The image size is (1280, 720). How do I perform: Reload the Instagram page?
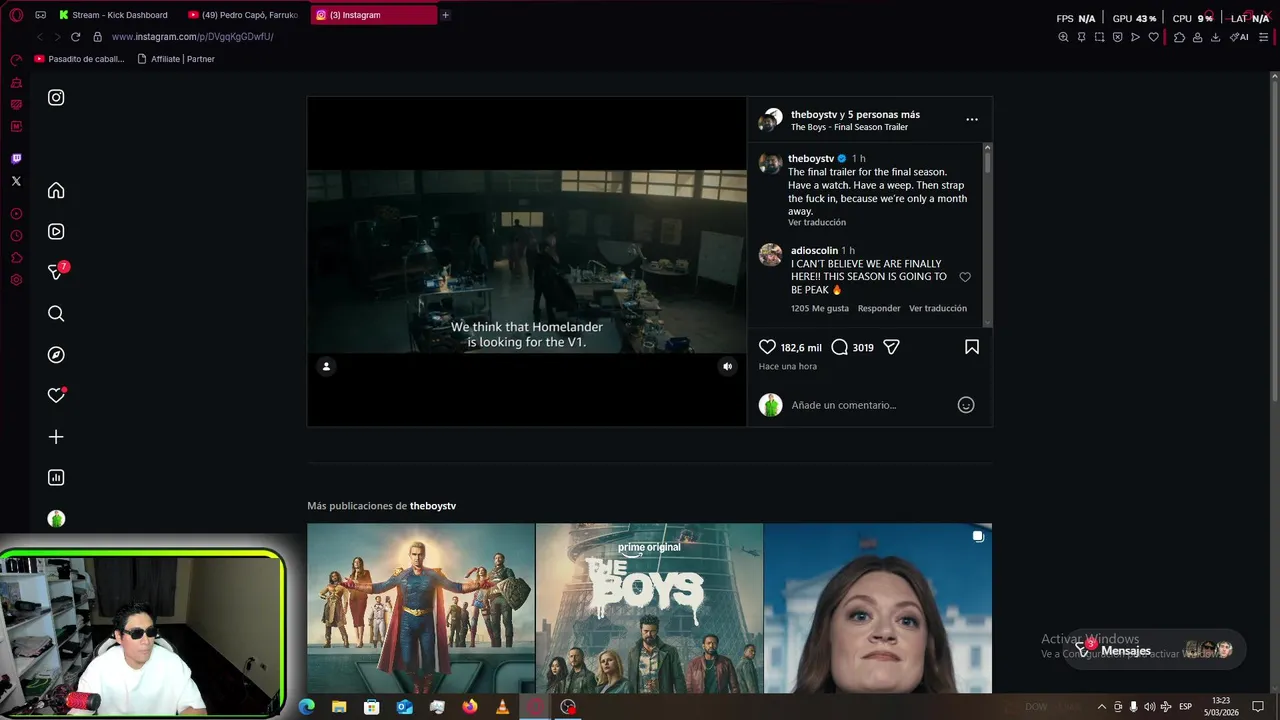tap(75, 37)
